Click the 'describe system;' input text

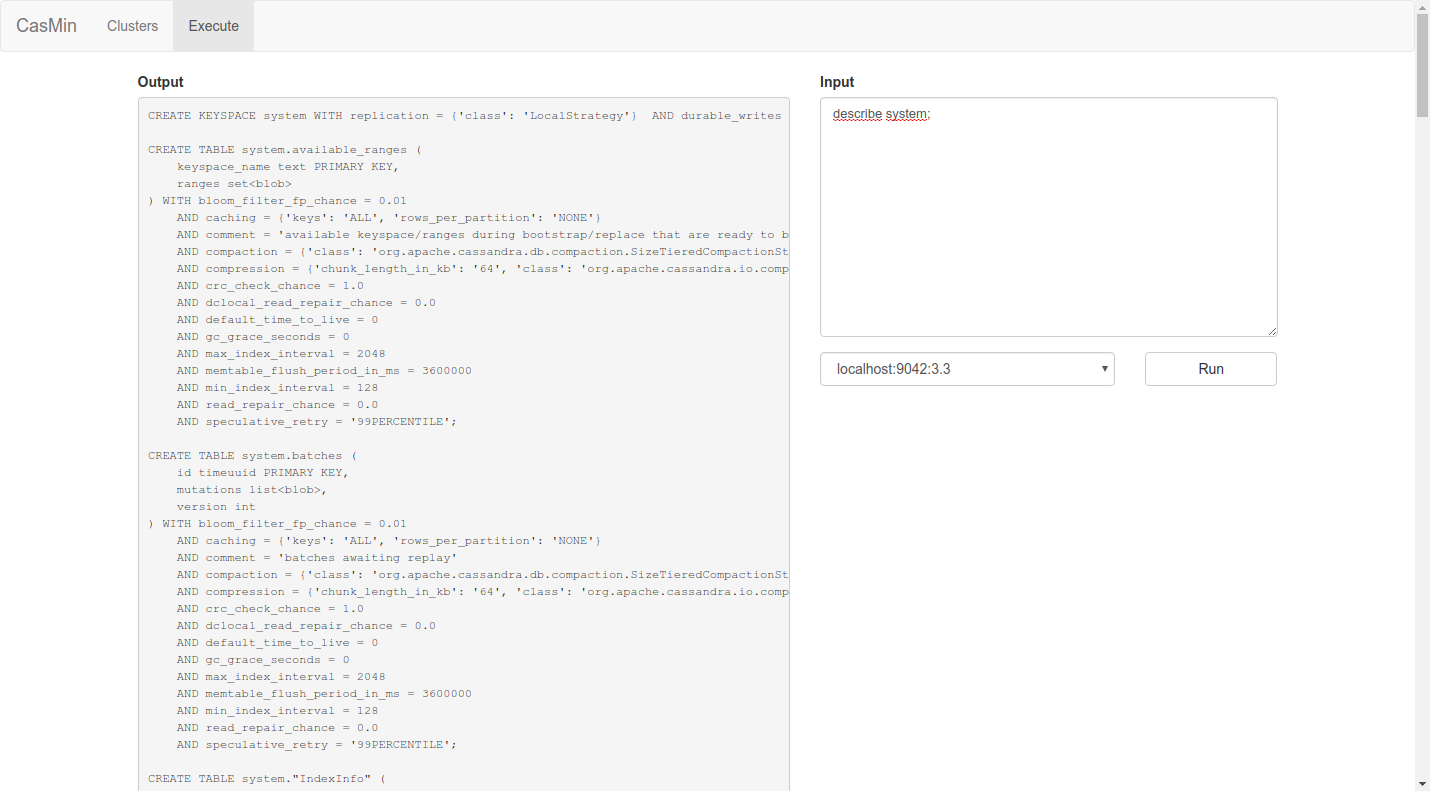pos(881,114)
